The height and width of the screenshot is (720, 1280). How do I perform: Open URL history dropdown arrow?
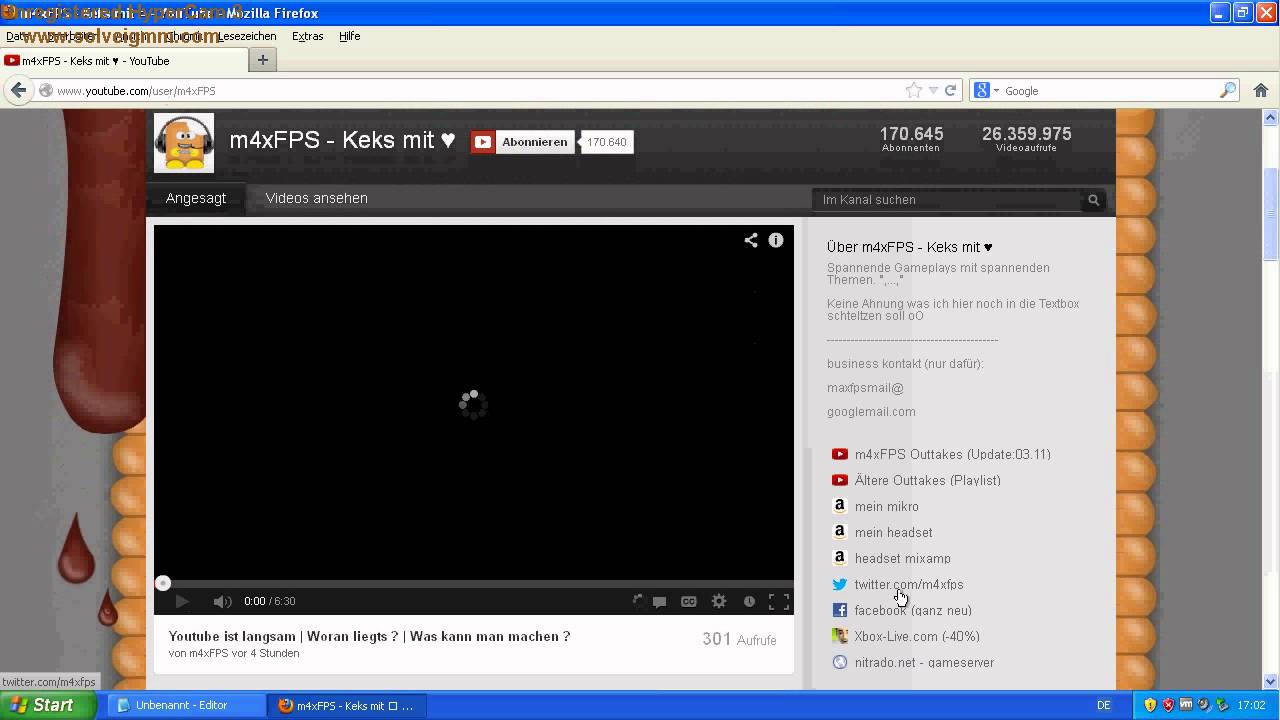tap(933, 90)
